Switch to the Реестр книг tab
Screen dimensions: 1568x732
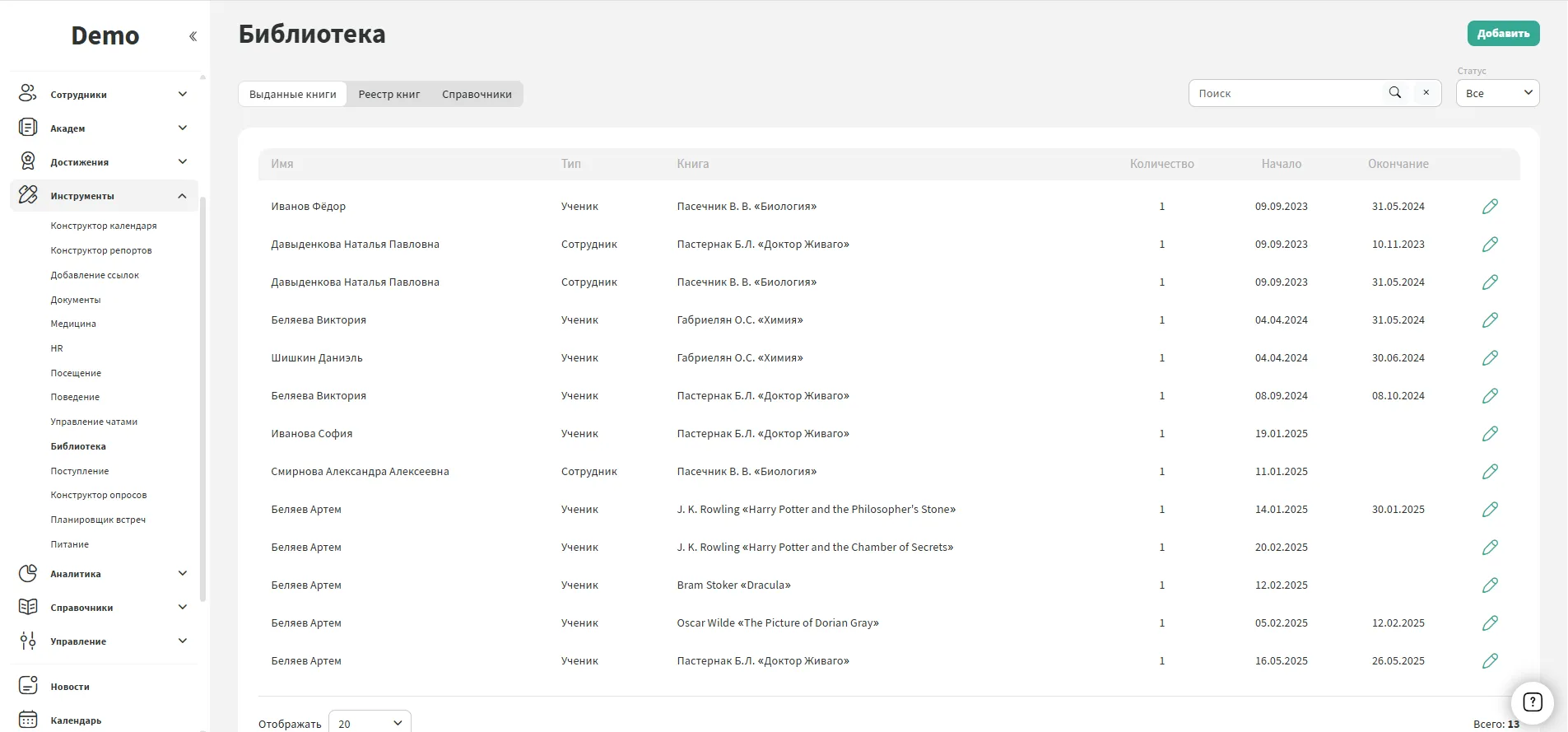coord(389,94)
